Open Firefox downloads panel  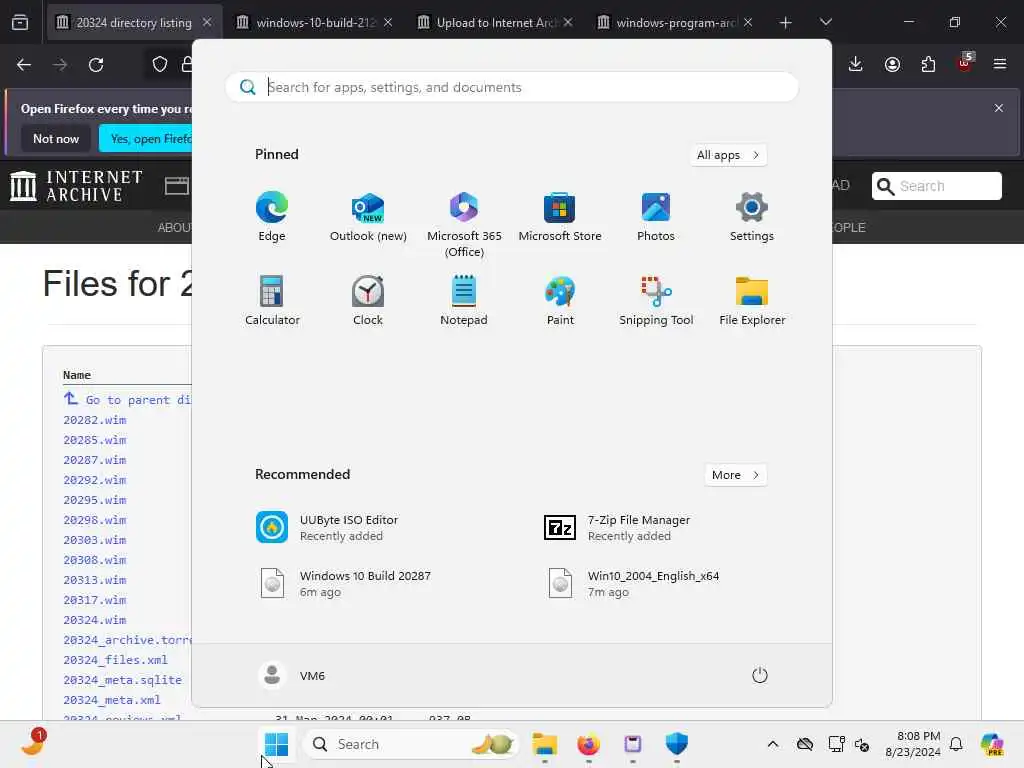856,64
